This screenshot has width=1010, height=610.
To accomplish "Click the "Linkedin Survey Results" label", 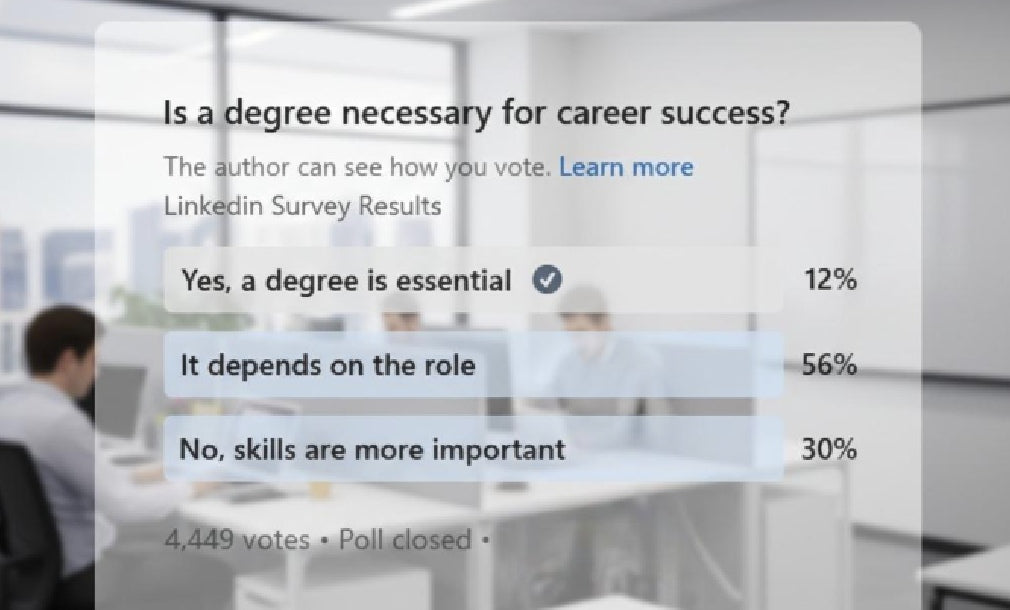I will (x=302, y=207).
